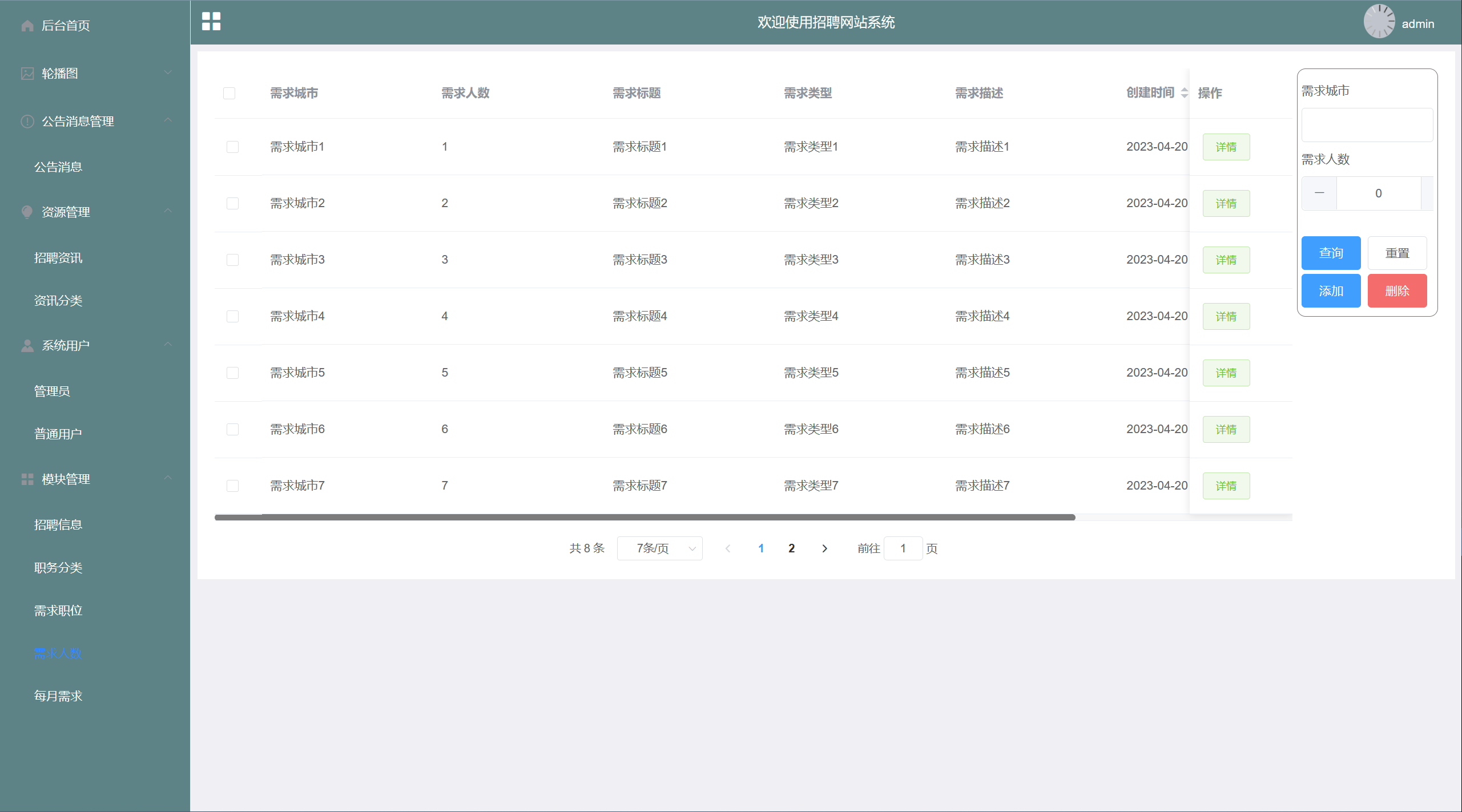The width and height of the screenshot is (1462, 812).
Task: Click the blue 添加 button
Action: (1331, 291)
